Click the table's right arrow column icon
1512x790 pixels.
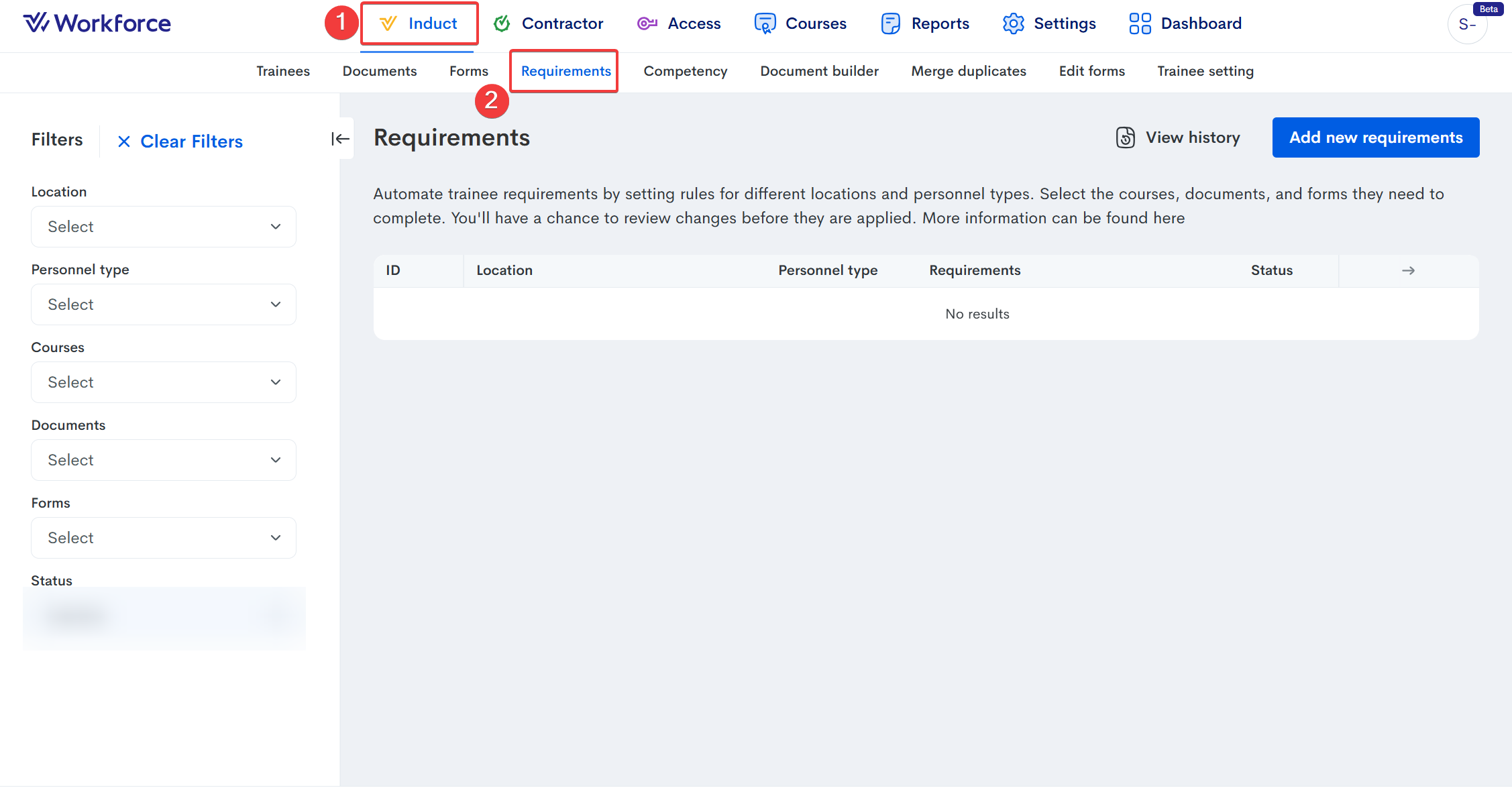[1408, 270]
